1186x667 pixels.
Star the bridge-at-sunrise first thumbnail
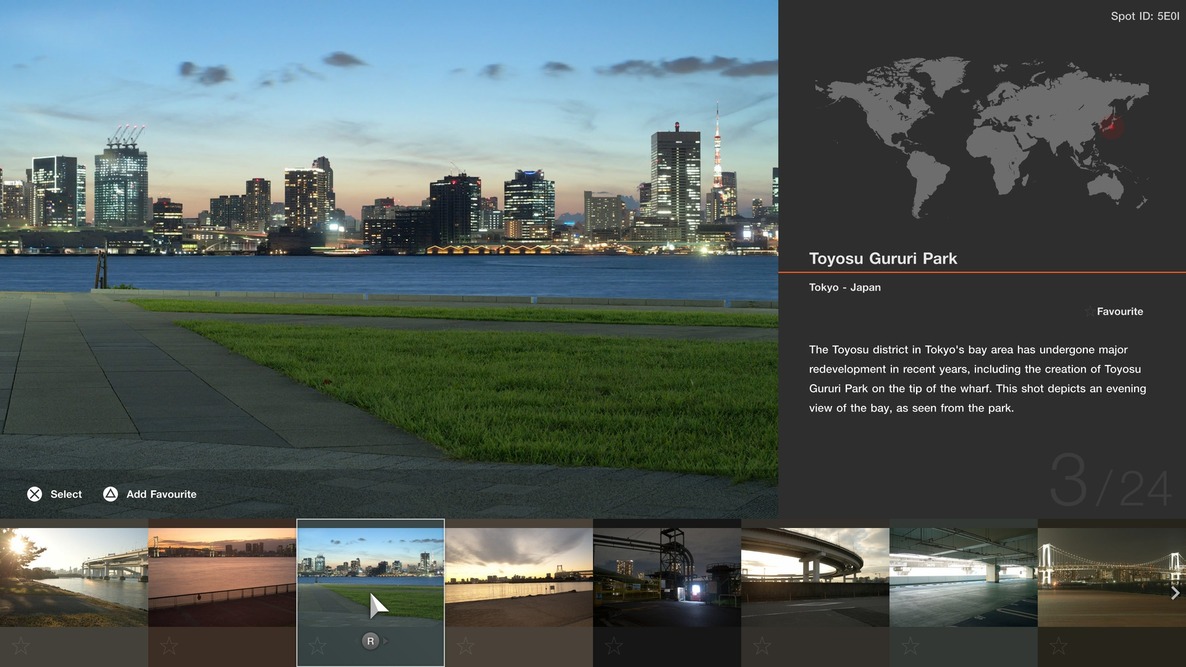(21, 646)
